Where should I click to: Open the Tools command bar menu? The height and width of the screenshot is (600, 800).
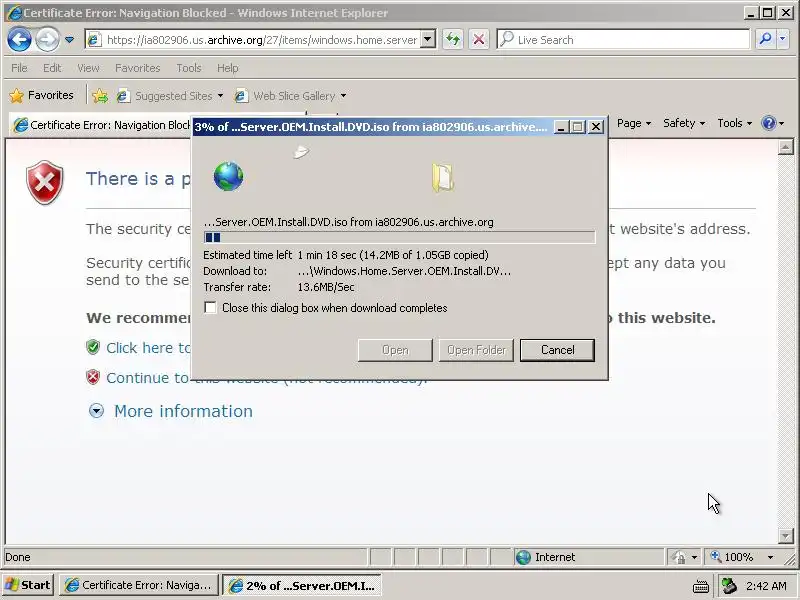coord(734,123)
